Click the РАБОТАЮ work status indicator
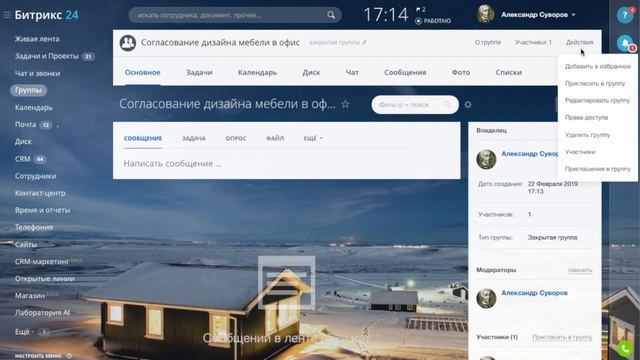The width and height of the screenshot is (640, 360). coord(433,21)
